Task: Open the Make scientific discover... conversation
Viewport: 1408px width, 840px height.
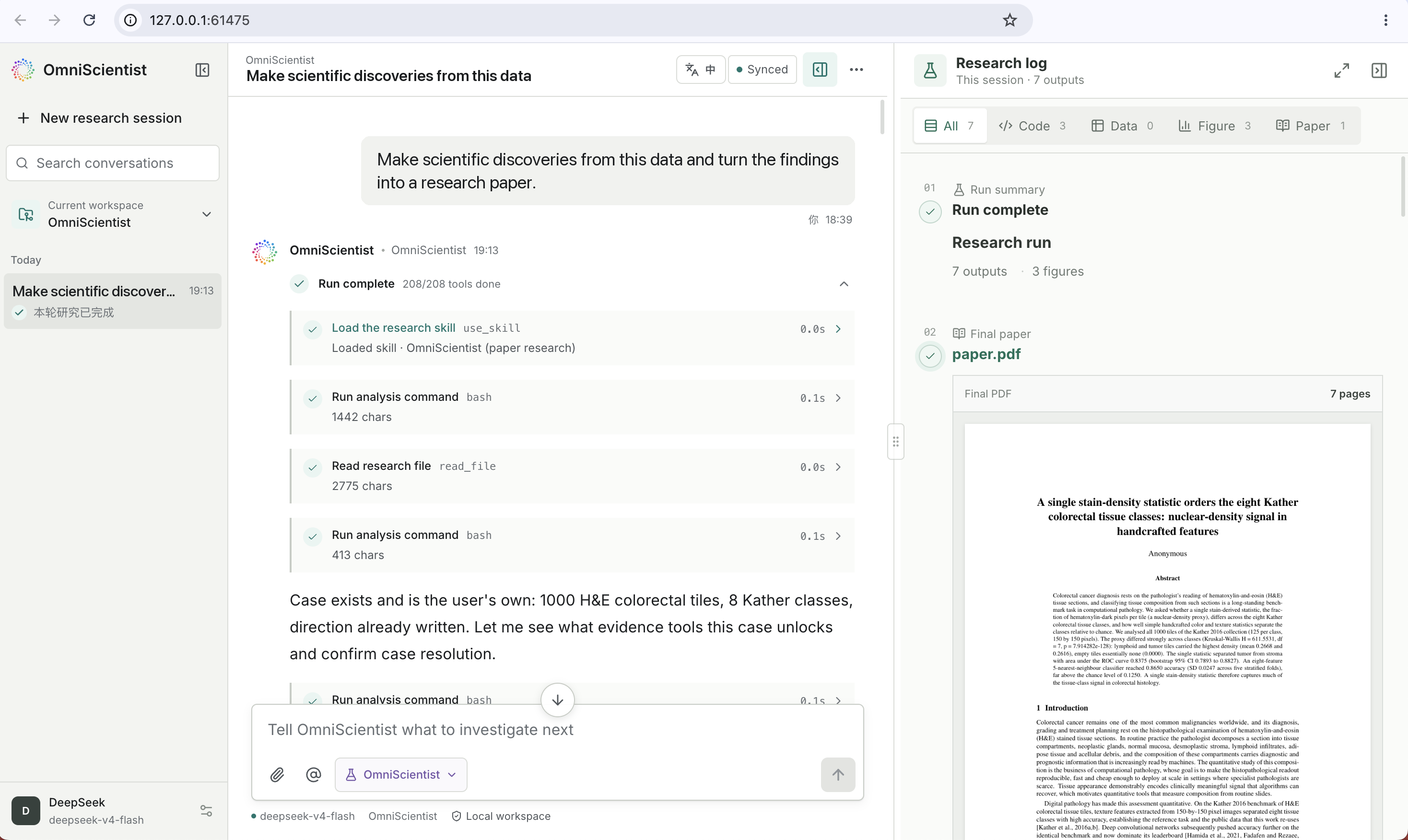Action: [x=113, y=301]
